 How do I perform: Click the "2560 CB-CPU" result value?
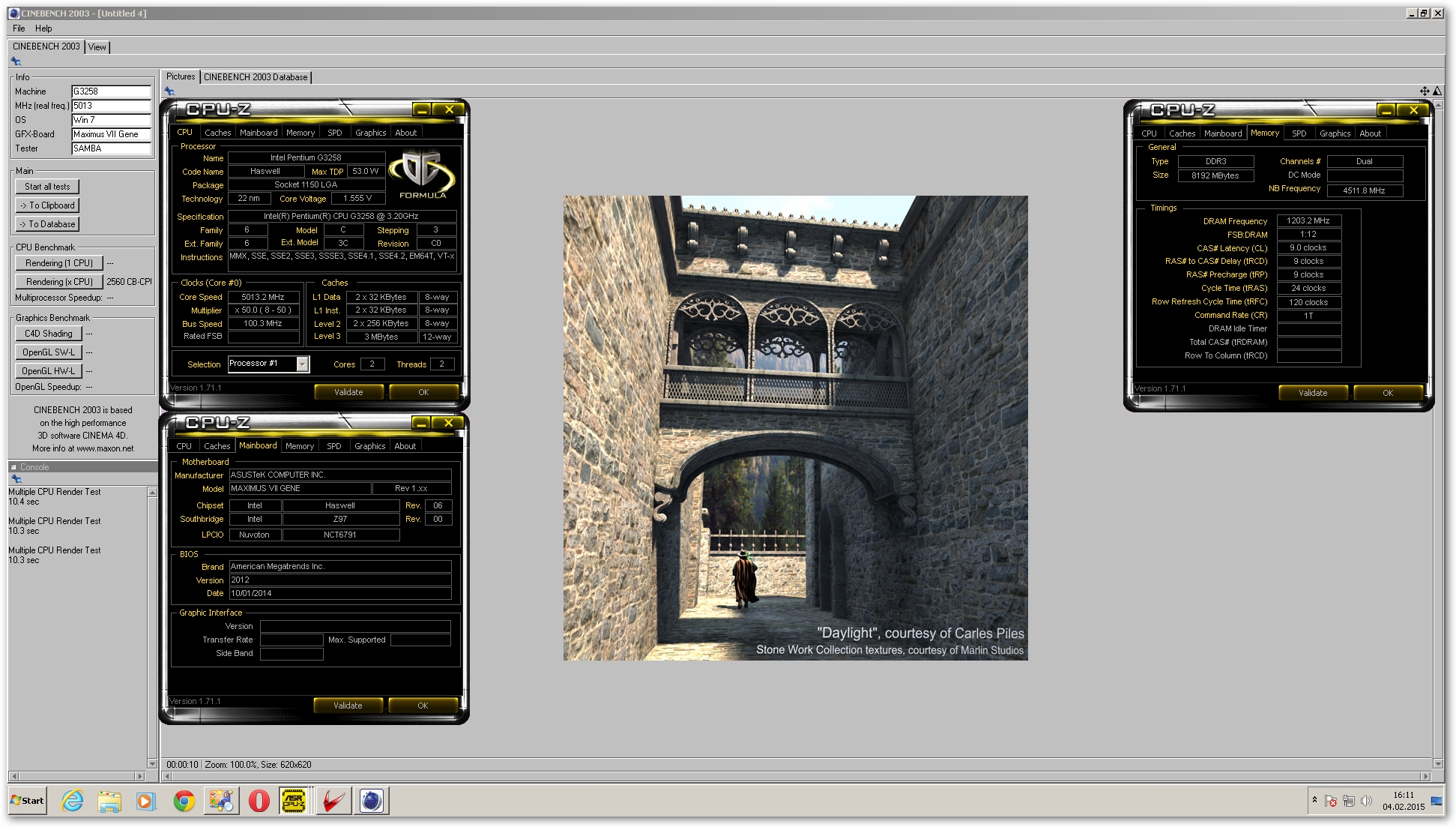tap(129, 282)
